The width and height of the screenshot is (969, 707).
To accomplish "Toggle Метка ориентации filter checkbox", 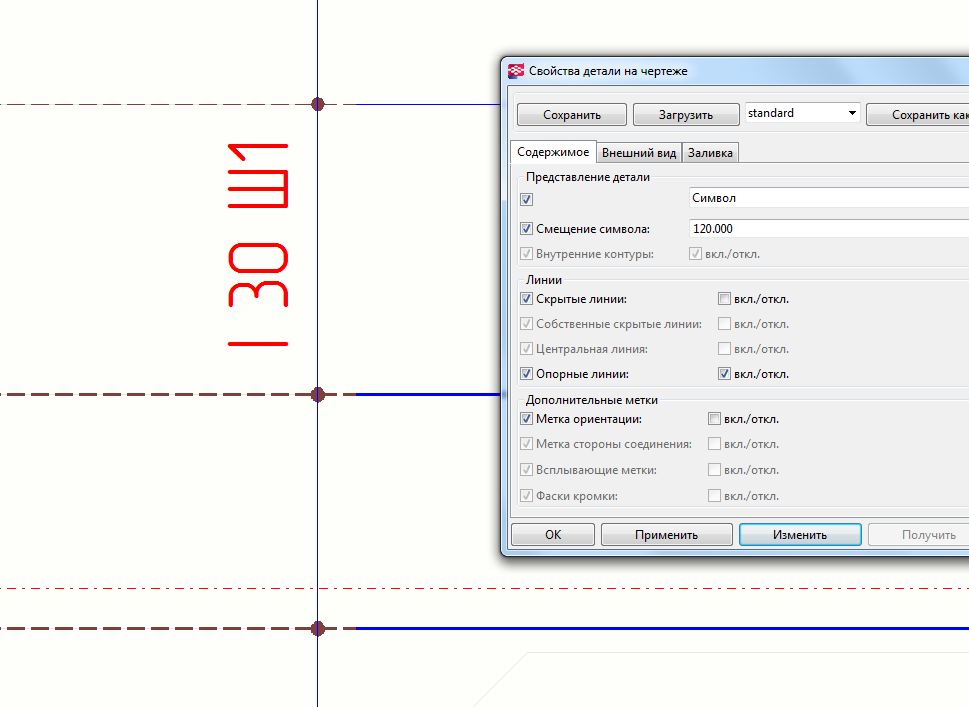I will [527, 418].
